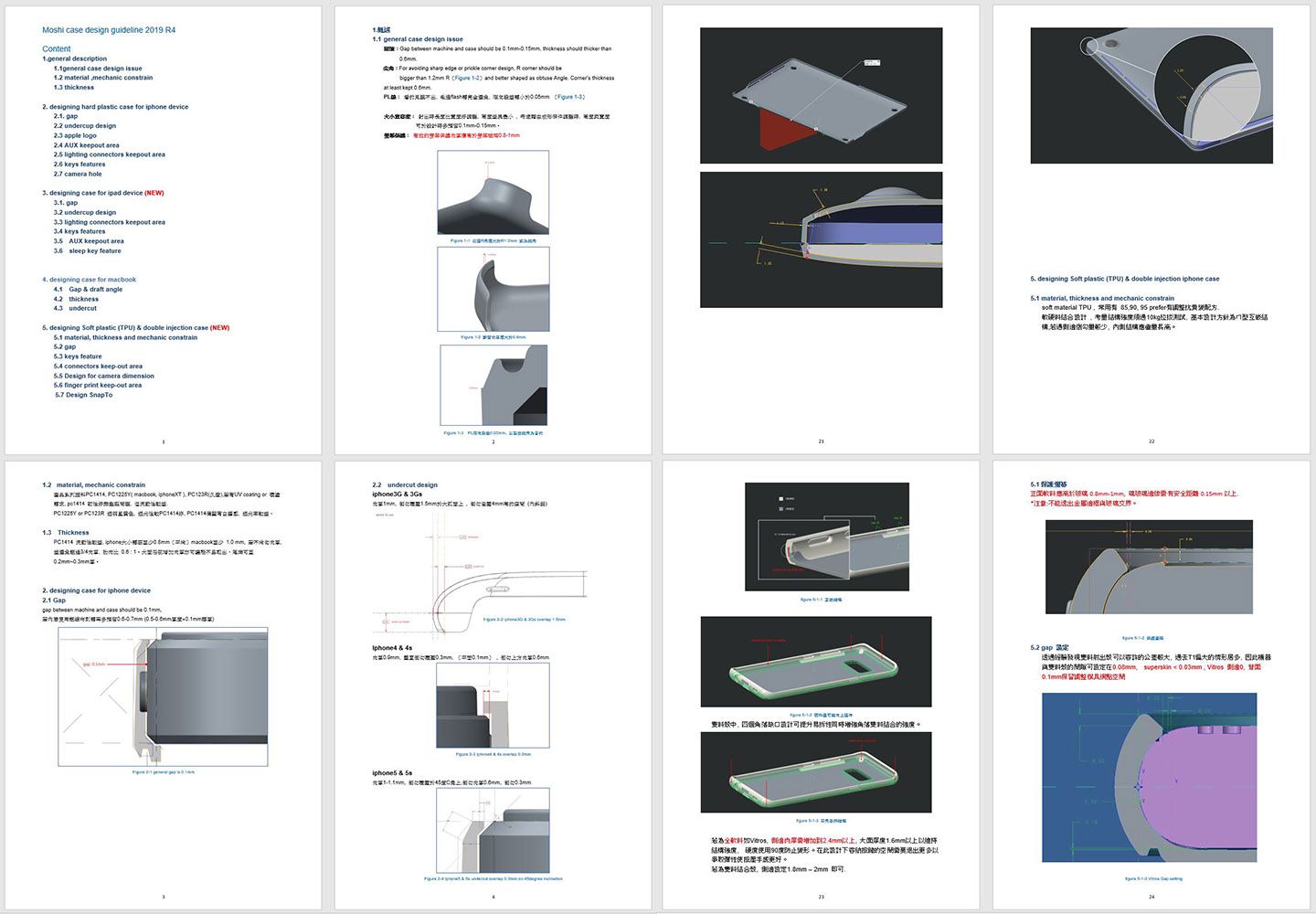Jump to '2.7 camera hole' in contents
1316x914 pixels.
point(78,174)
